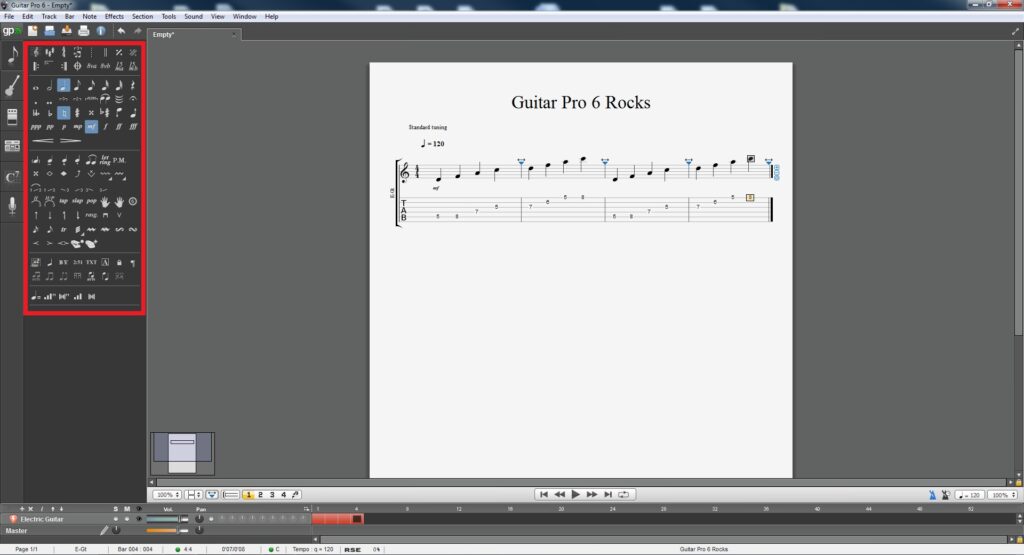The width and height of the screenshot is (1024, 555).
Task: Turn the Electric Guitar pan knob
Action: pyautogui.click(x=199, y=519)
